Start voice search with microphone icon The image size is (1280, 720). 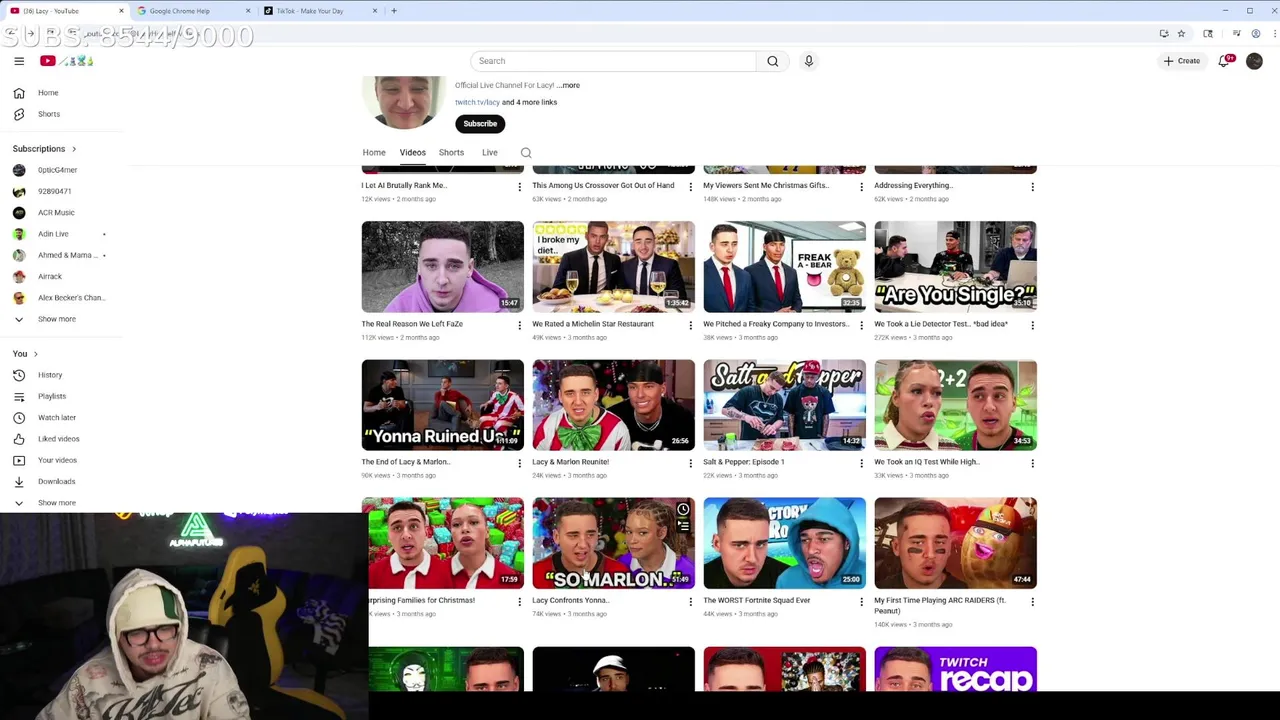point(809,61)
